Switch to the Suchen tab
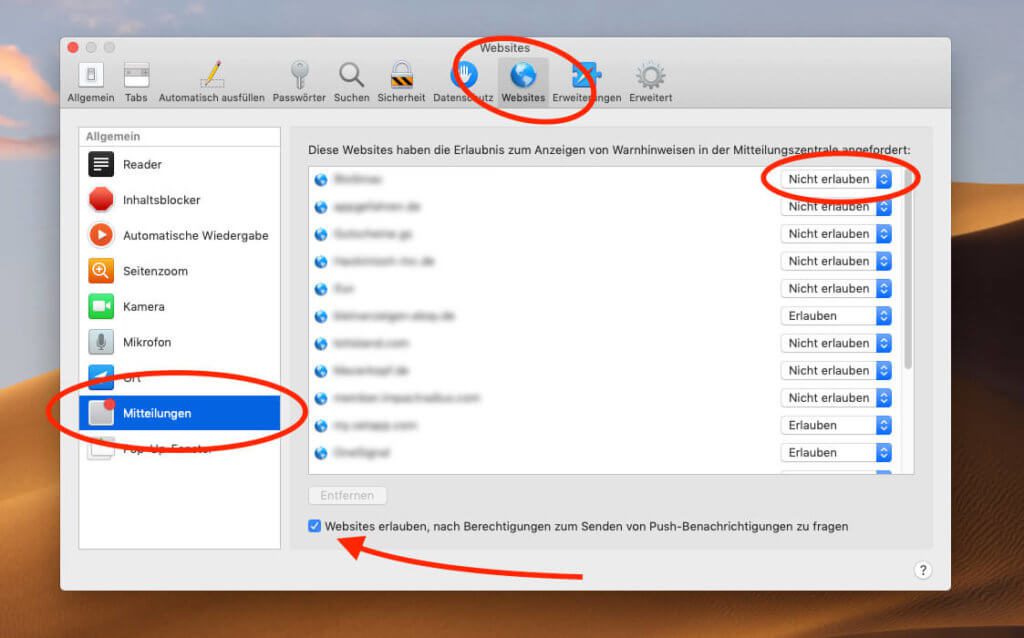The width and height of the screenshot is (1024, 638). pos(351,78)
